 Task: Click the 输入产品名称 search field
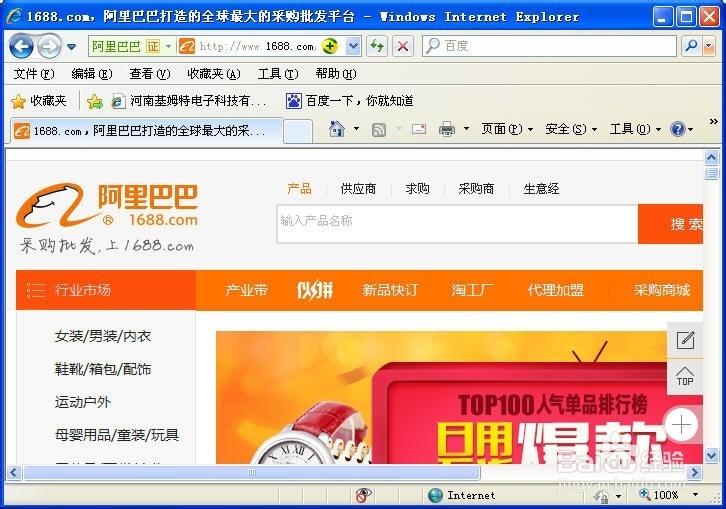(457, 224)
